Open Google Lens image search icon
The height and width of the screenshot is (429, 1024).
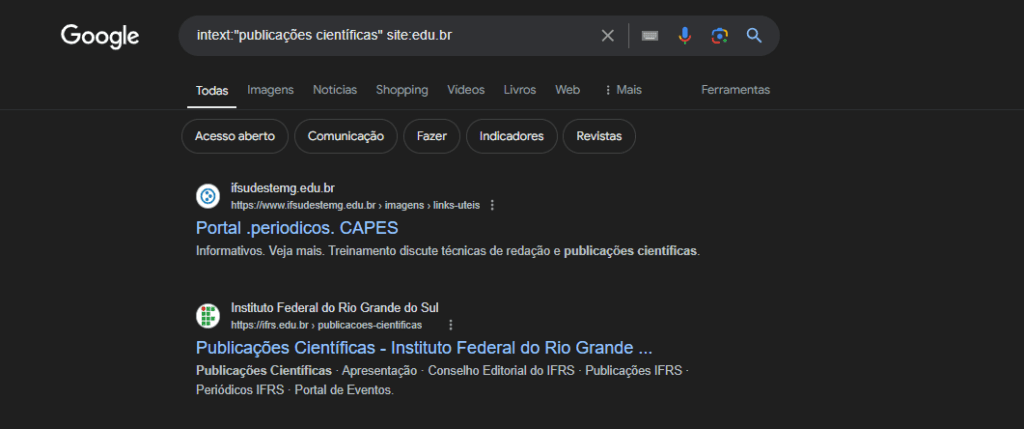point(719,36)
